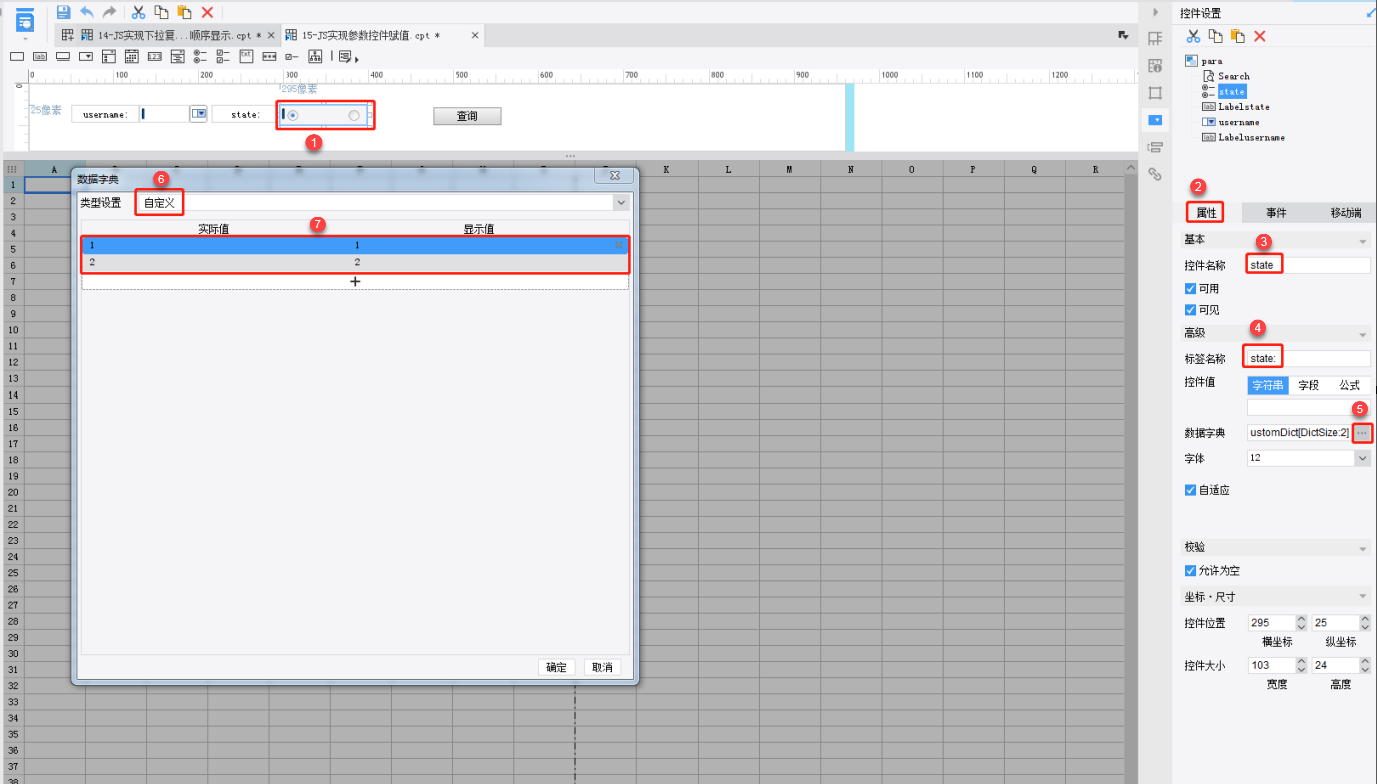Viewport: 1377px width, 784px height.
Task: Toggle the 允许为空 checkbox
Action: pyautogui.click(x=1190, y=571)
